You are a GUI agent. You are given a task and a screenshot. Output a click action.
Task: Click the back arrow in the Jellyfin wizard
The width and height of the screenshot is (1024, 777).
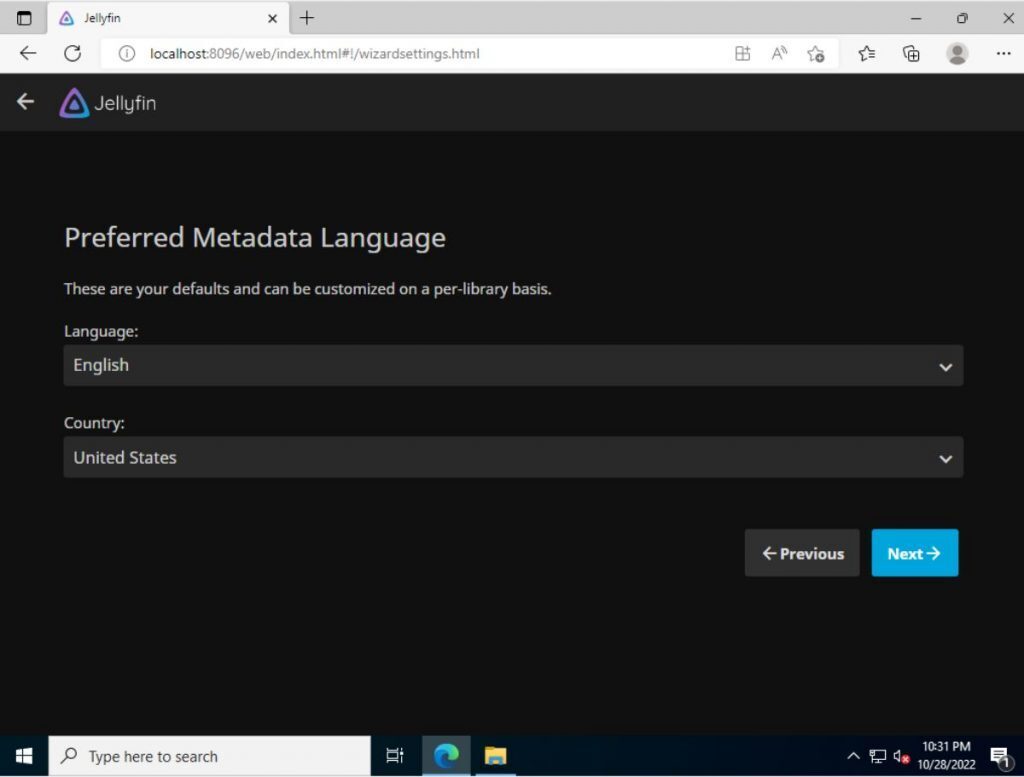coord(24,101)
